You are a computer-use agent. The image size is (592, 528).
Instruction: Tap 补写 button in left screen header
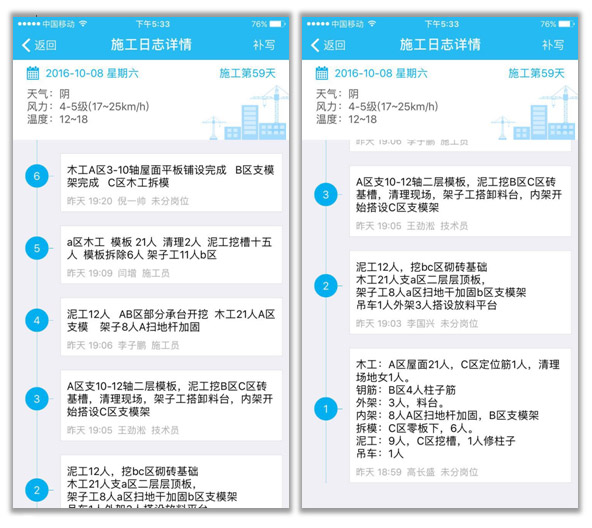pyautogui.click(x=264, y=45)
